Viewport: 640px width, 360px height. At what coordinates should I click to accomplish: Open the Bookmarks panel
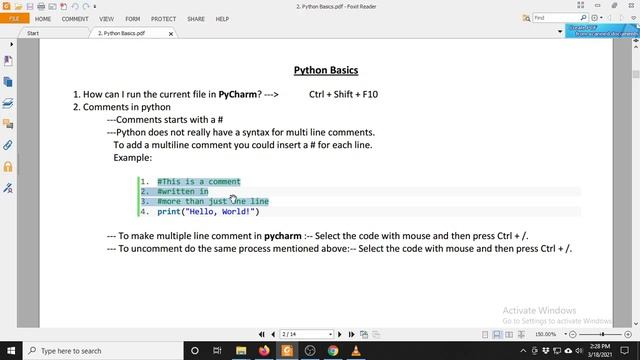pos(8,61)
